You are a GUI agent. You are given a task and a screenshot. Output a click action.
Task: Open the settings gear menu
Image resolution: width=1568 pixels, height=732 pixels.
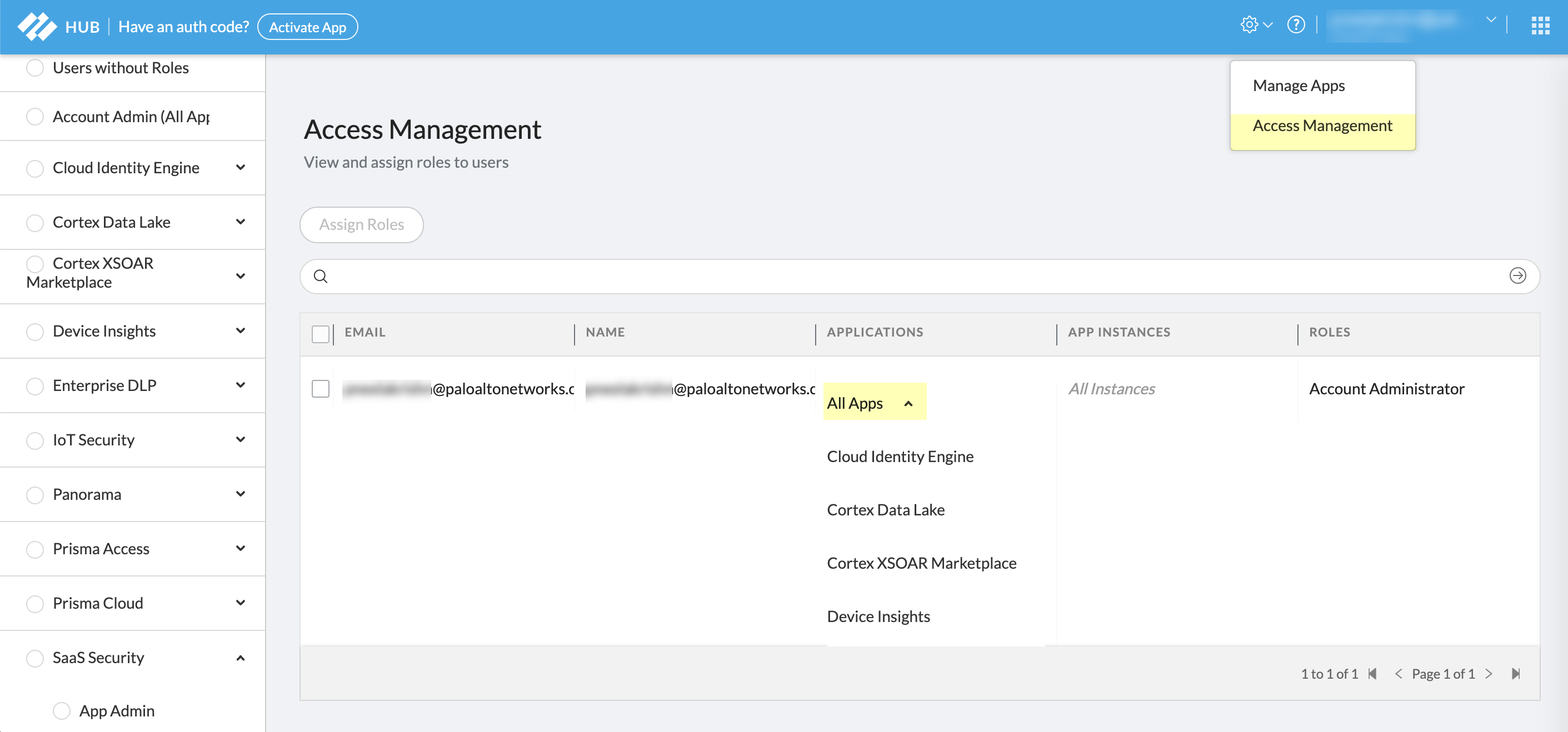pyautogui.click(x=1250, y=26)
